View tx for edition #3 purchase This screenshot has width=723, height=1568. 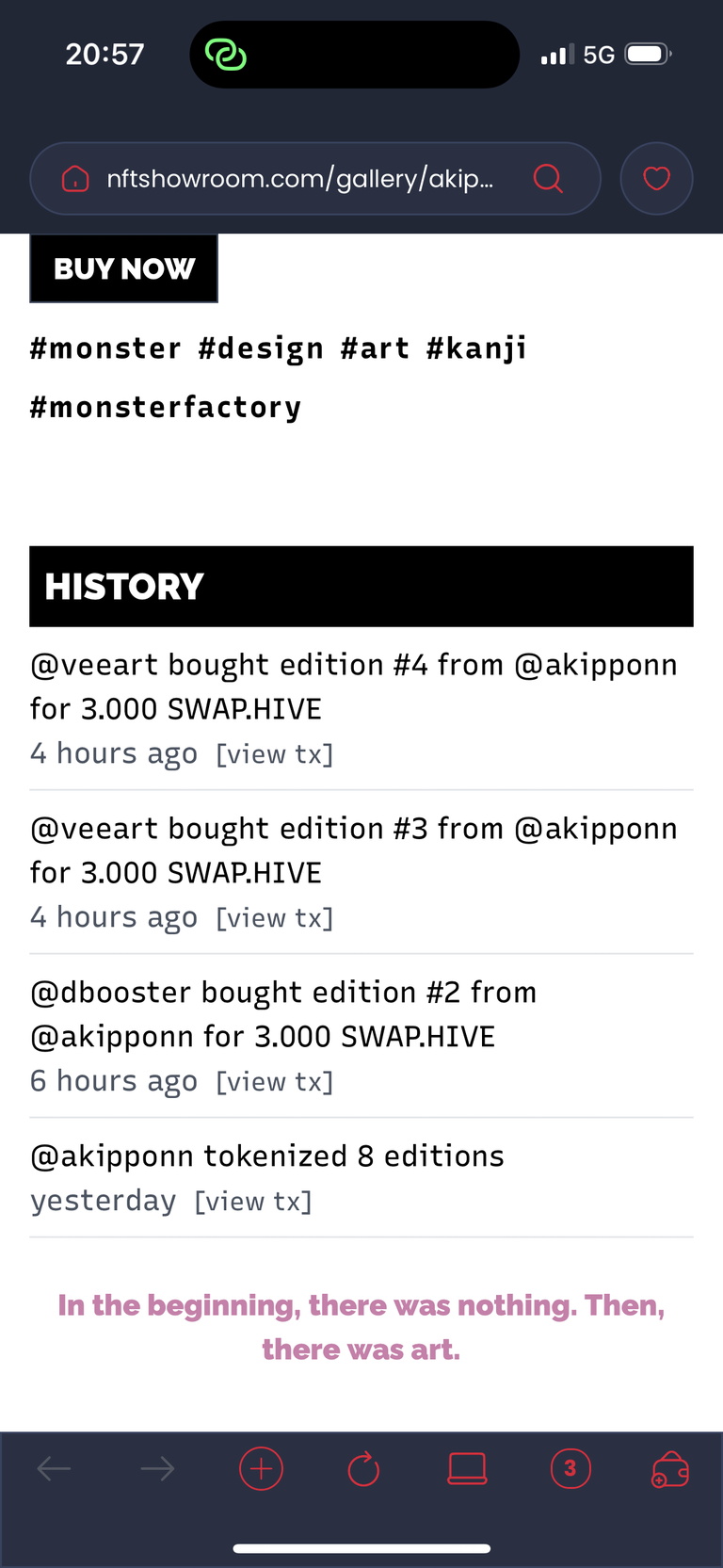(275, 918)
